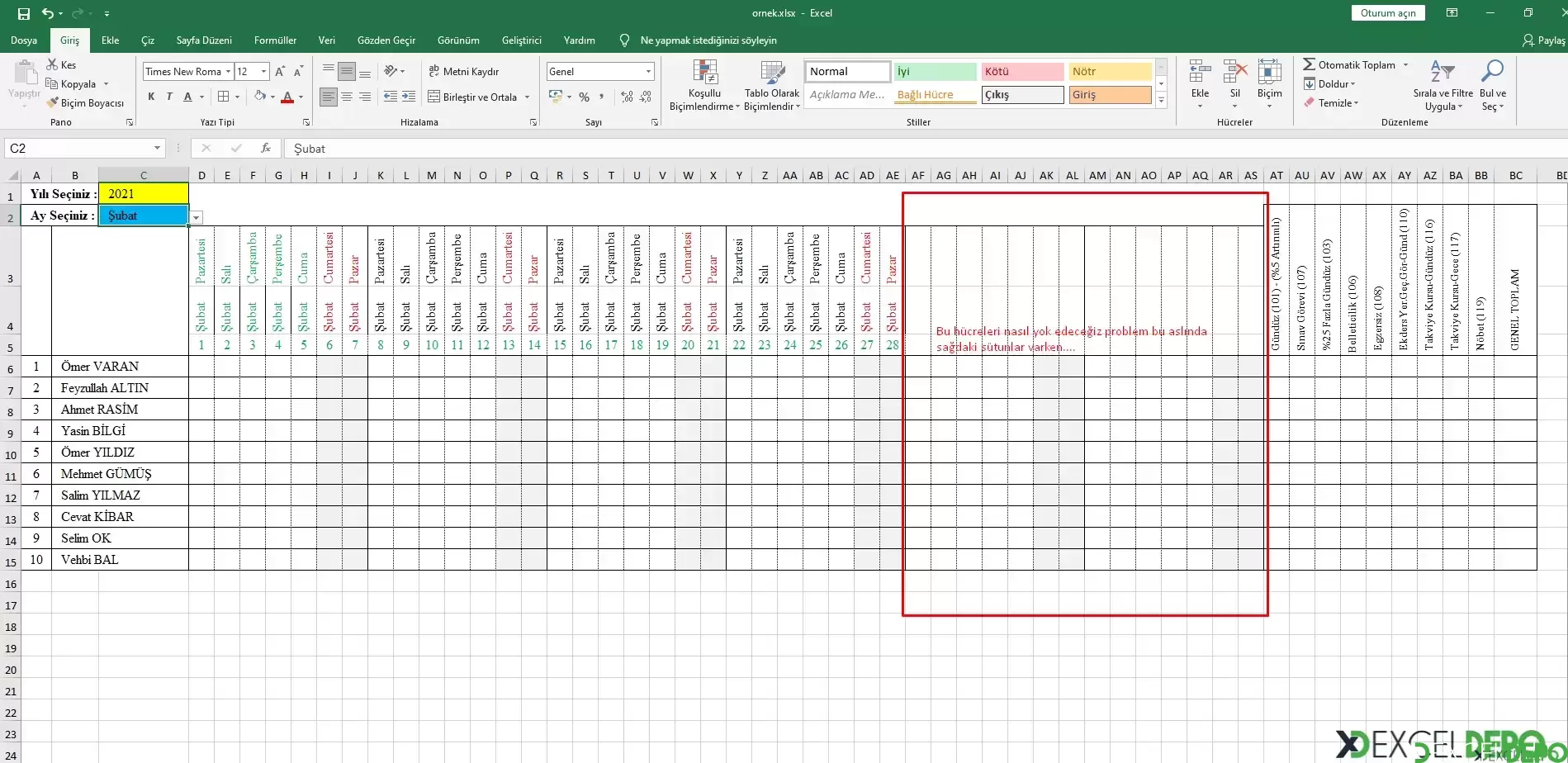This screenshot has width=1568, height=763.
Task: Click the increase decimal icon
Action: point(627,97)
